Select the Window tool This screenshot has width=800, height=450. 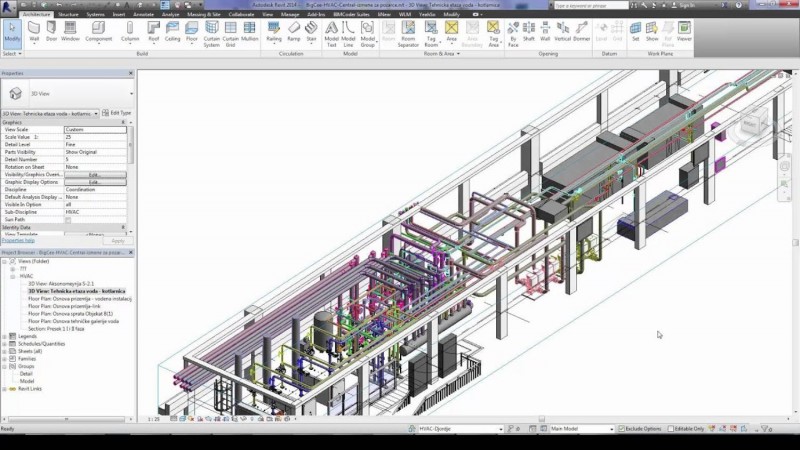coord(70,32)
